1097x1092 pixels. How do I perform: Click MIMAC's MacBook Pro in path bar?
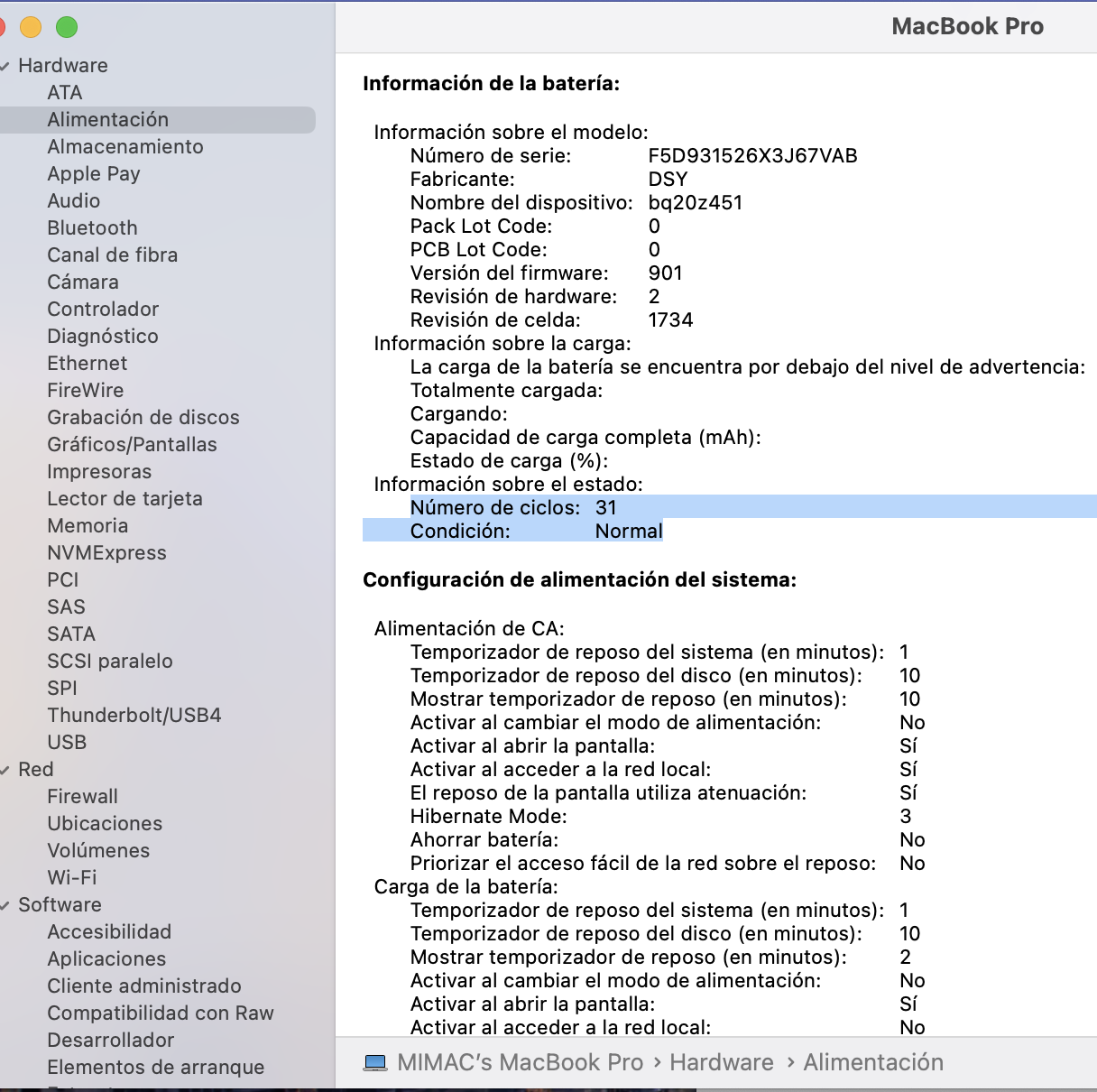[x=520, y=1063]
